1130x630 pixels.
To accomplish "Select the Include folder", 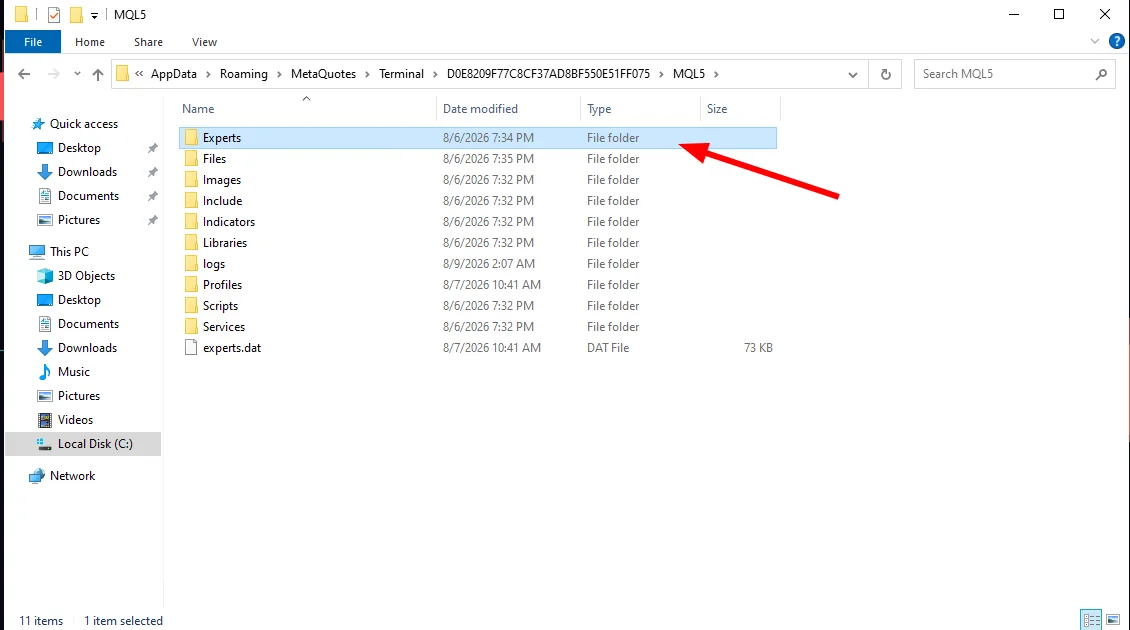I will point(478,200).
